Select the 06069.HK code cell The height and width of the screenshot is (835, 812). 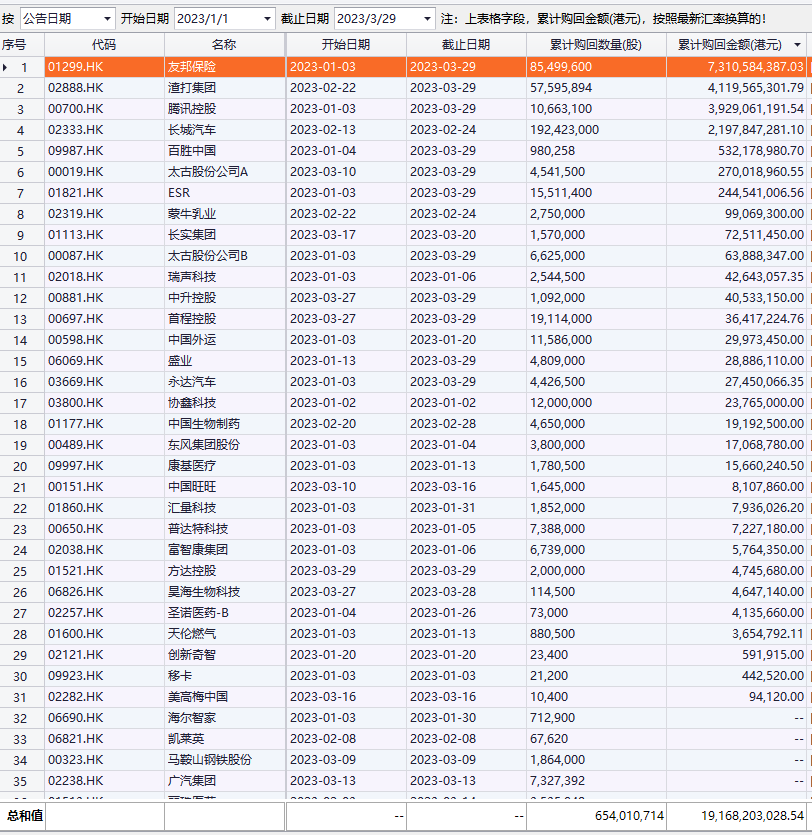(x=104, y=361)
